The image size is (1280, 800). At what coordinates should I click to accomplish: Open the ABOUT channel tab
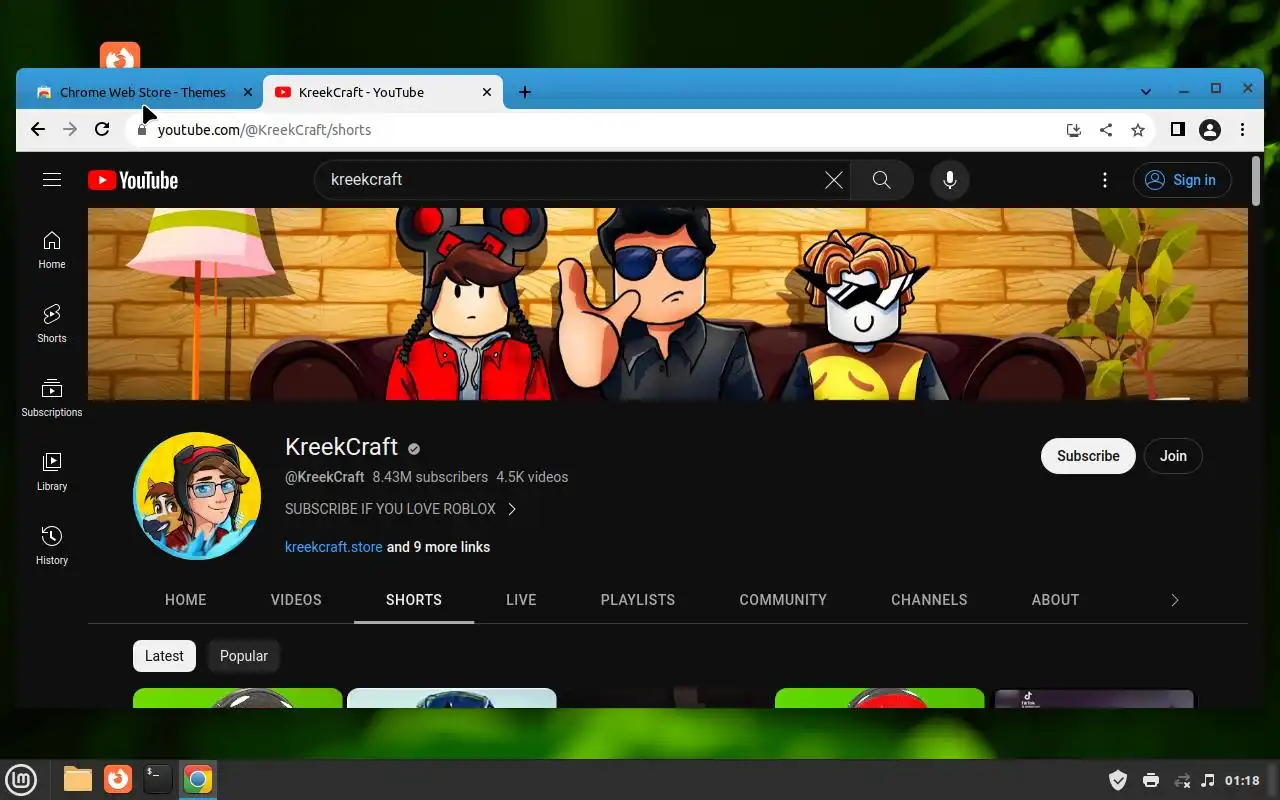(1055, 600)
